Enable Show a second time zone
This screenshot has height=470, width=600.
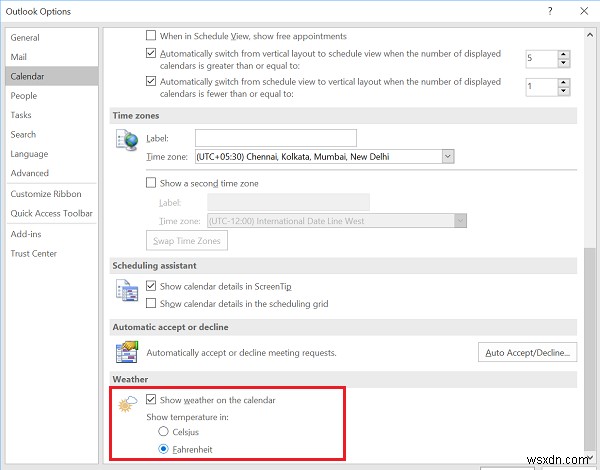coord(152,183)
